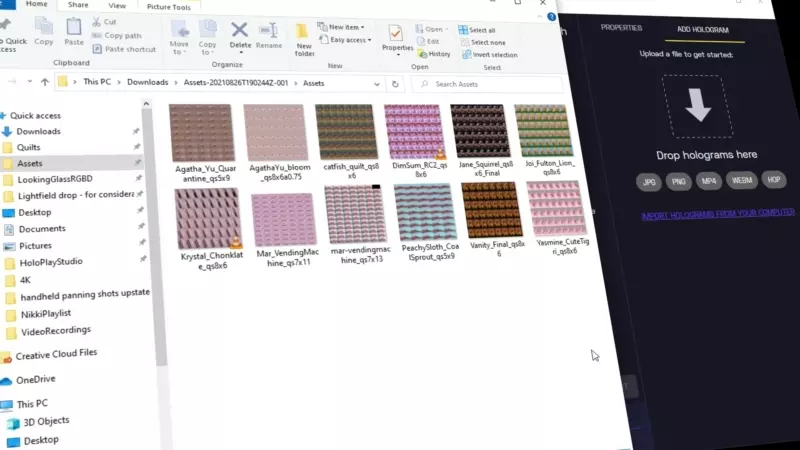The width and height of the screenshot is (800, 450).
Task: Open the Copy to dropdown
Action: click(207, 48)
